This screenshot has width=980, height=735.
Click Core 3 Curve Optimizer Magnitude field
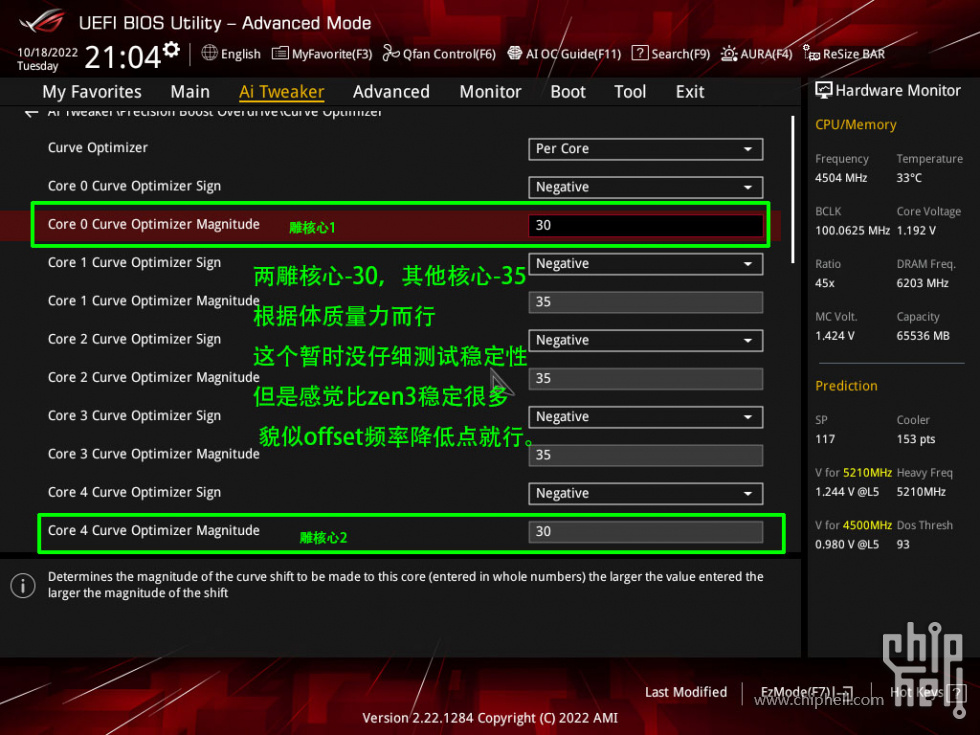[646, 455]
